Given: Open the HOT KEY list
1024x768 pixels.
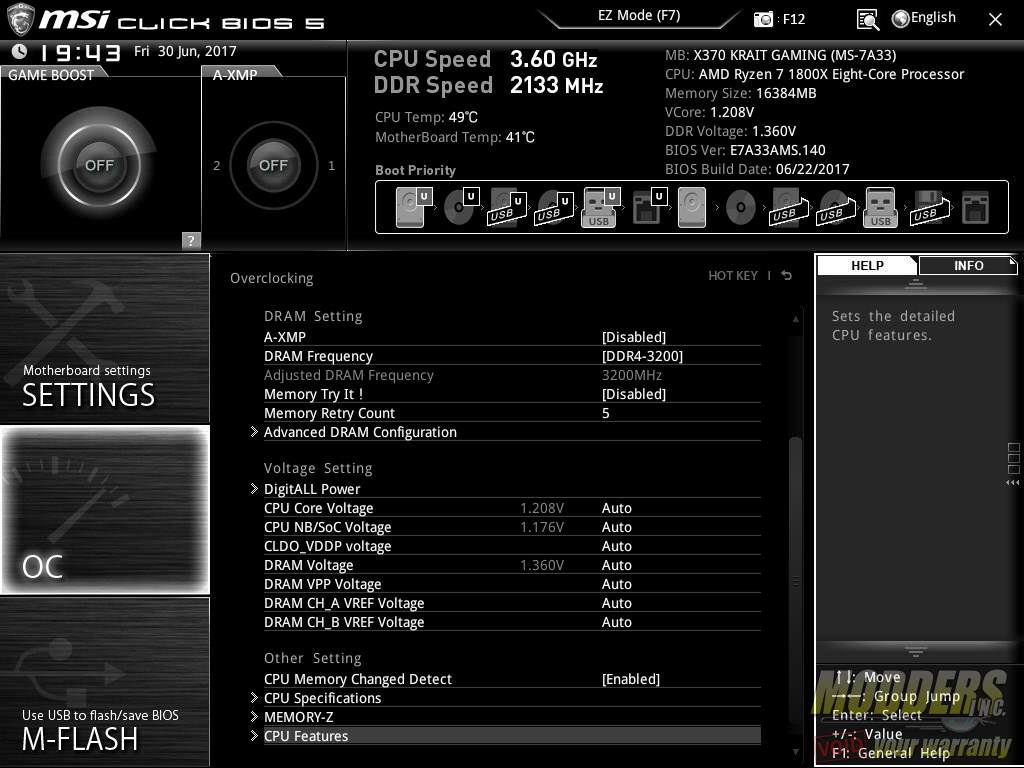Looking at the screenshot, I should coord(733,276).
